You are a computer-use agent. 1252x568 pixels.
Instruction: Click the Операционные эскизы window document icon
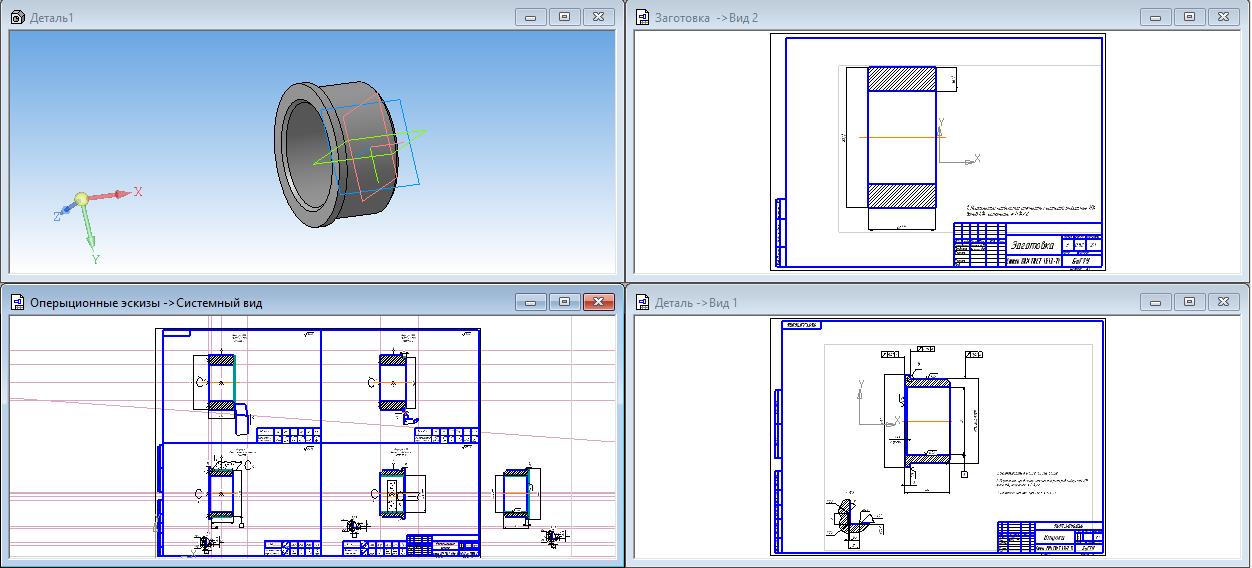click(x=17, y=302)
